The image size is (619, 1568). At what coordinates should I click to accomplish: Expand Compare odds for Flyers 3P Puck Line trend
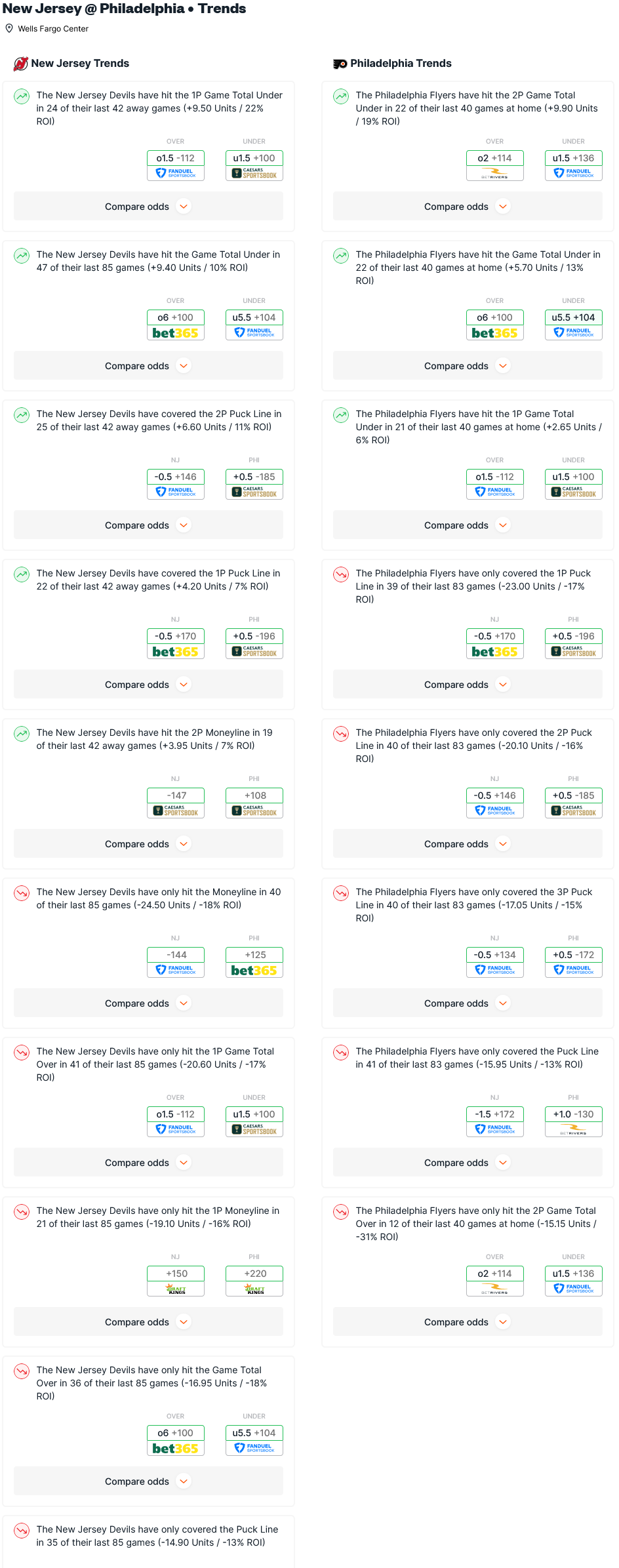468,1003
